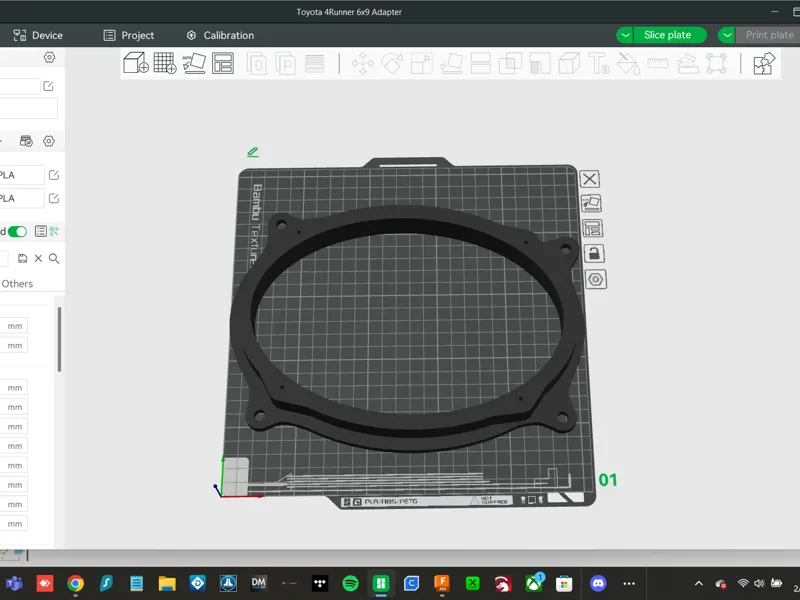Open Discord from the taskbar
Viewport: 800px width, 600px height.
[x=598, y=583]
